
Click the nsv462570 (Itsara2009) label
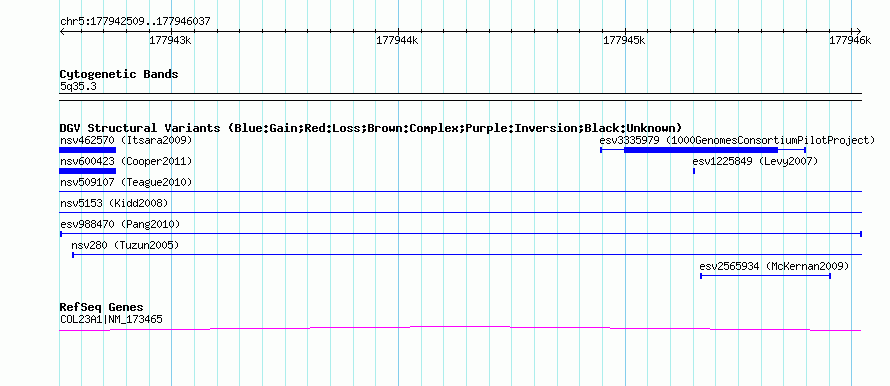(126, 140)
